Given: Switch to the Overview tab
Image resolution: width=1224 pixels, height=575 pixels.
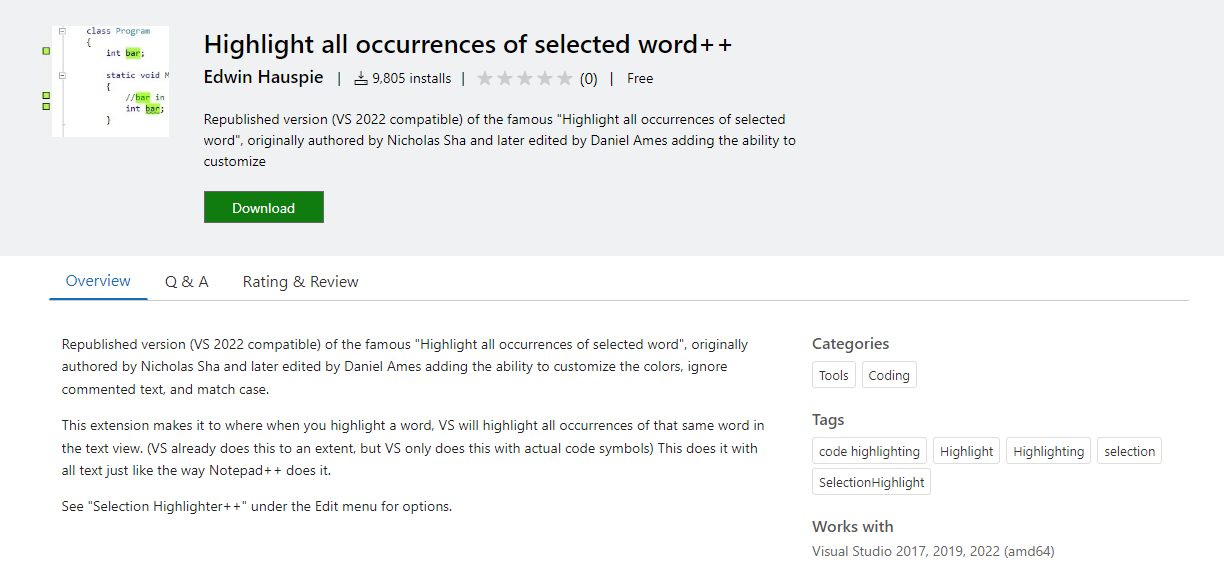Looking at the screenshot, I should click(98, 281).
